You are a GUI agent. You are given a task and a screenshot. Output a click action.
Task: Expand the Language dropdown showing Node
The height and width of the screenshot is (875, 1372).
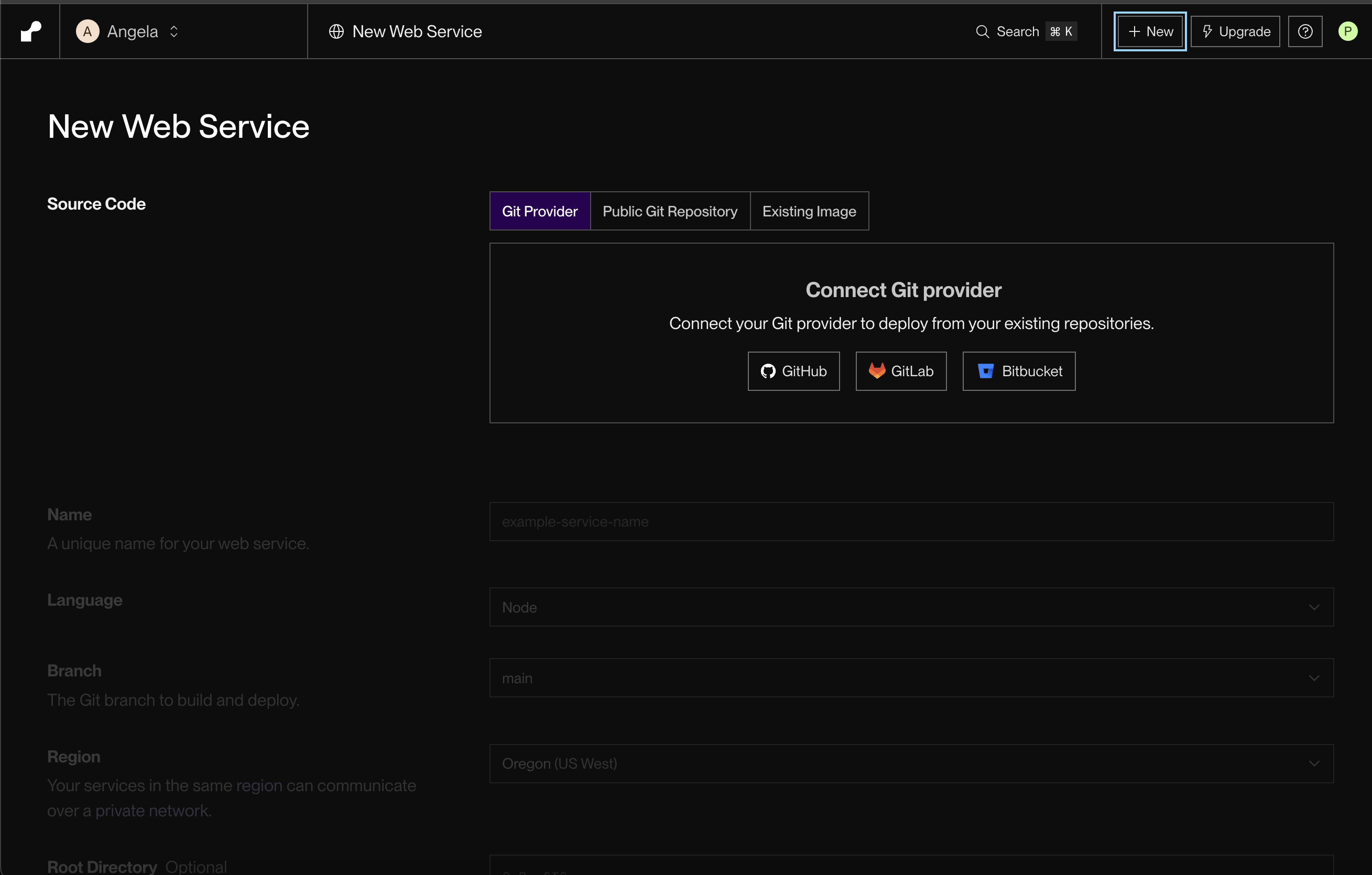coord(910,607)
